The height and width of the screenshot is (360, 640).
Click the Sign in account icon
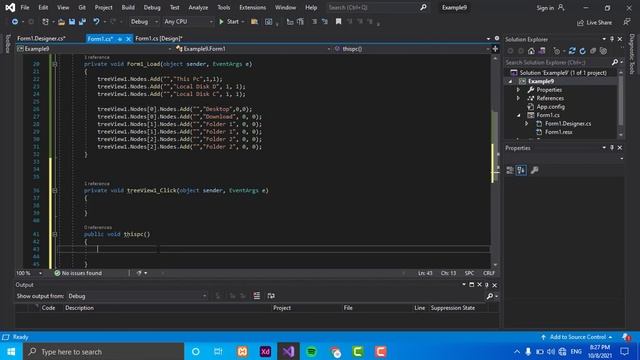coord(562,7)
